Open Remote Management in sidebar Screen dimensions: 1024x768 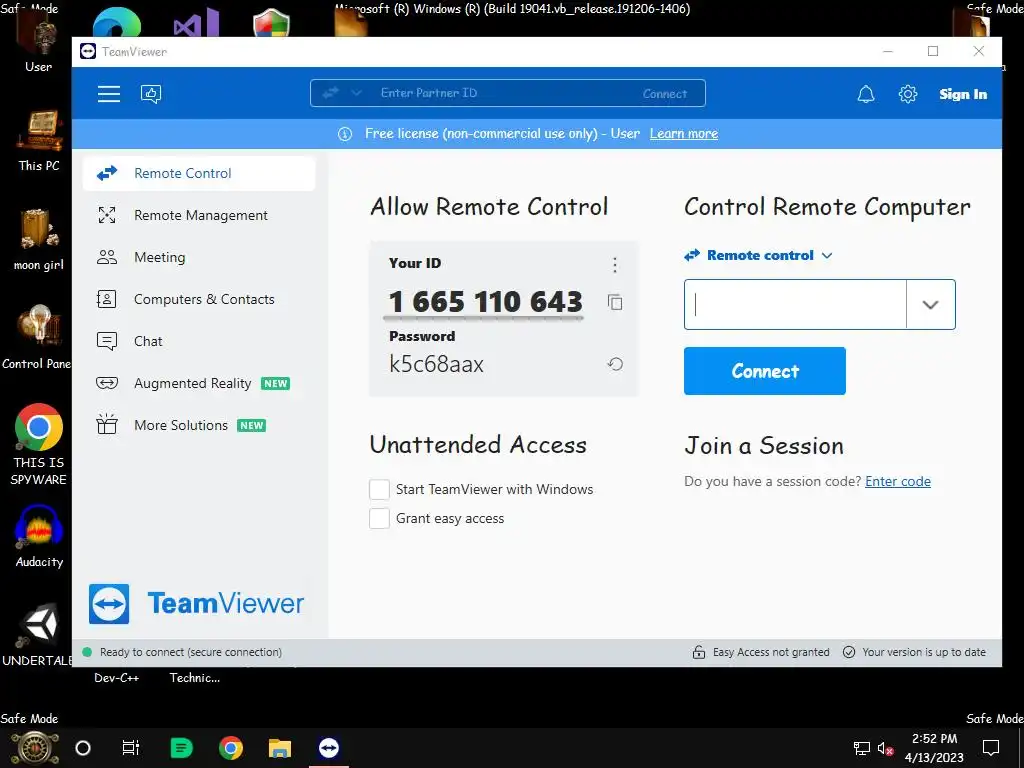pos(199,216)
